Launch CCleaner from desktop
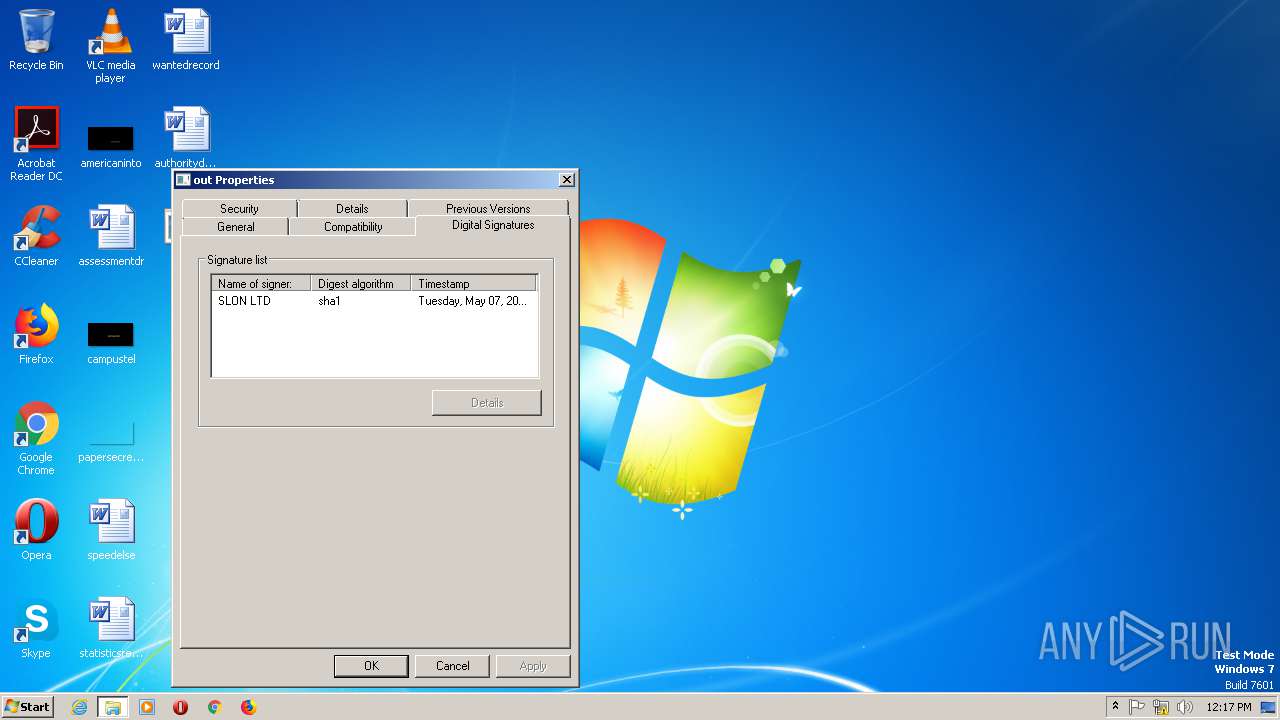Image resolution: width=1280 pixels, height=720 pixels. tap(36, 236)
